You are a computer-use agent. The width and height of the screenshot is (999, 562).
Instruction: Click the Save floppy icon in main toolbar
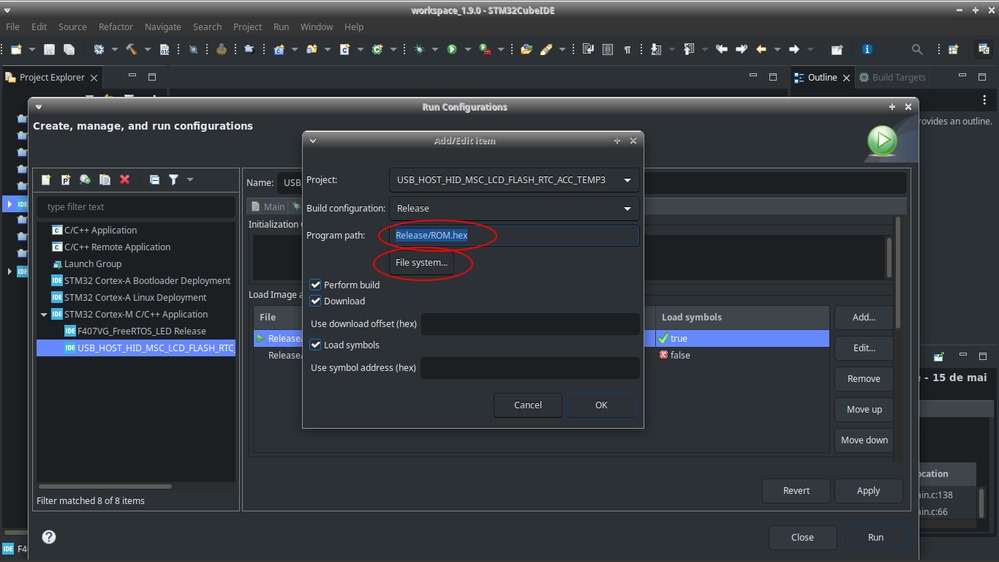49,49
